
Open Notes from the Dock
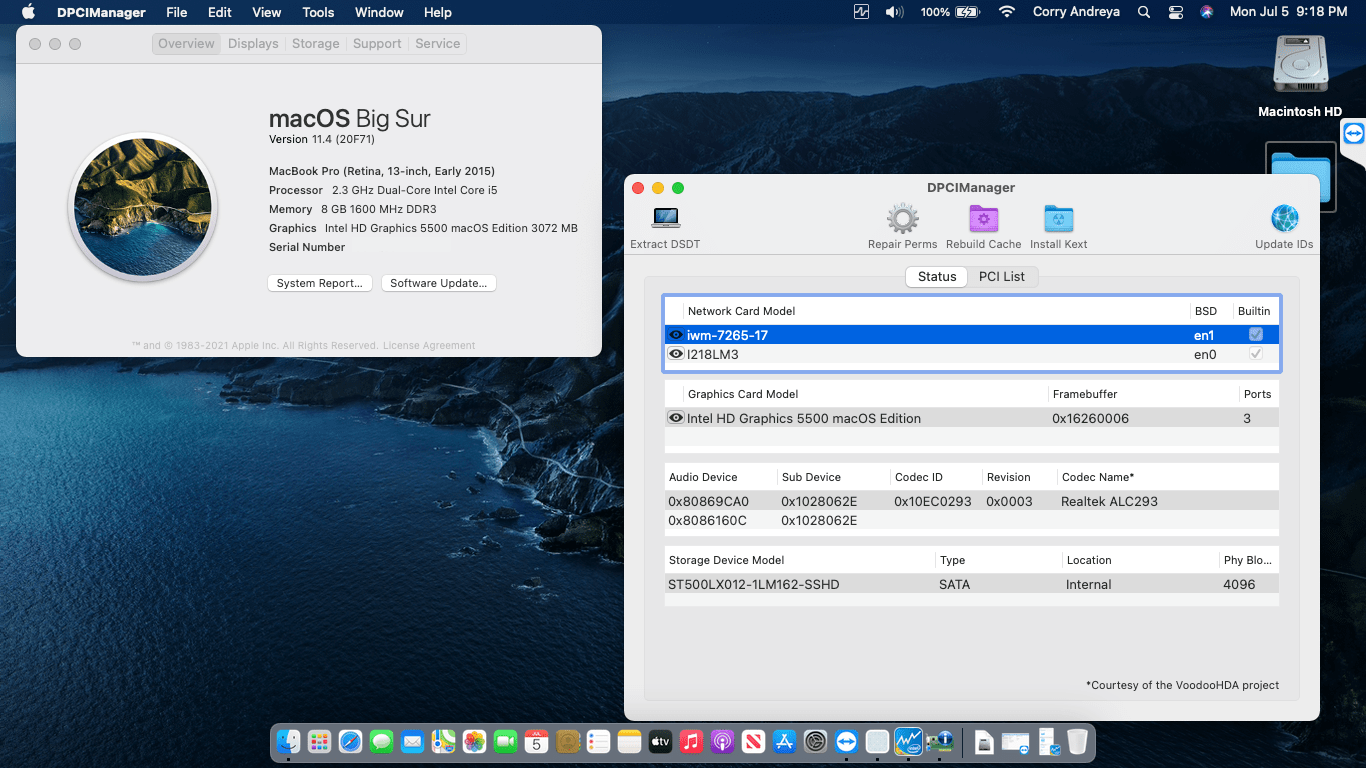629,741
